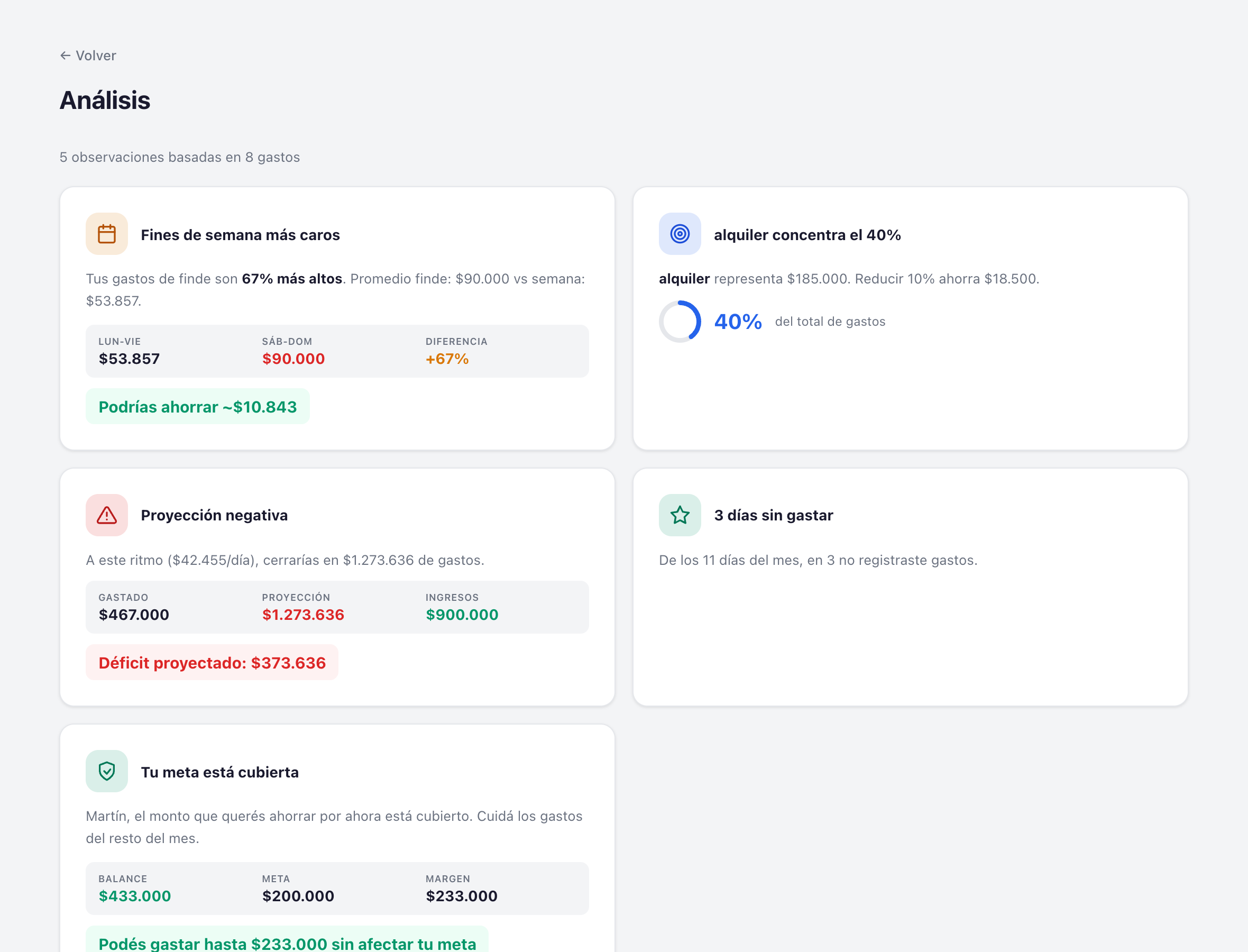Click the blue target icon beside alquiler

pos(679,234)
